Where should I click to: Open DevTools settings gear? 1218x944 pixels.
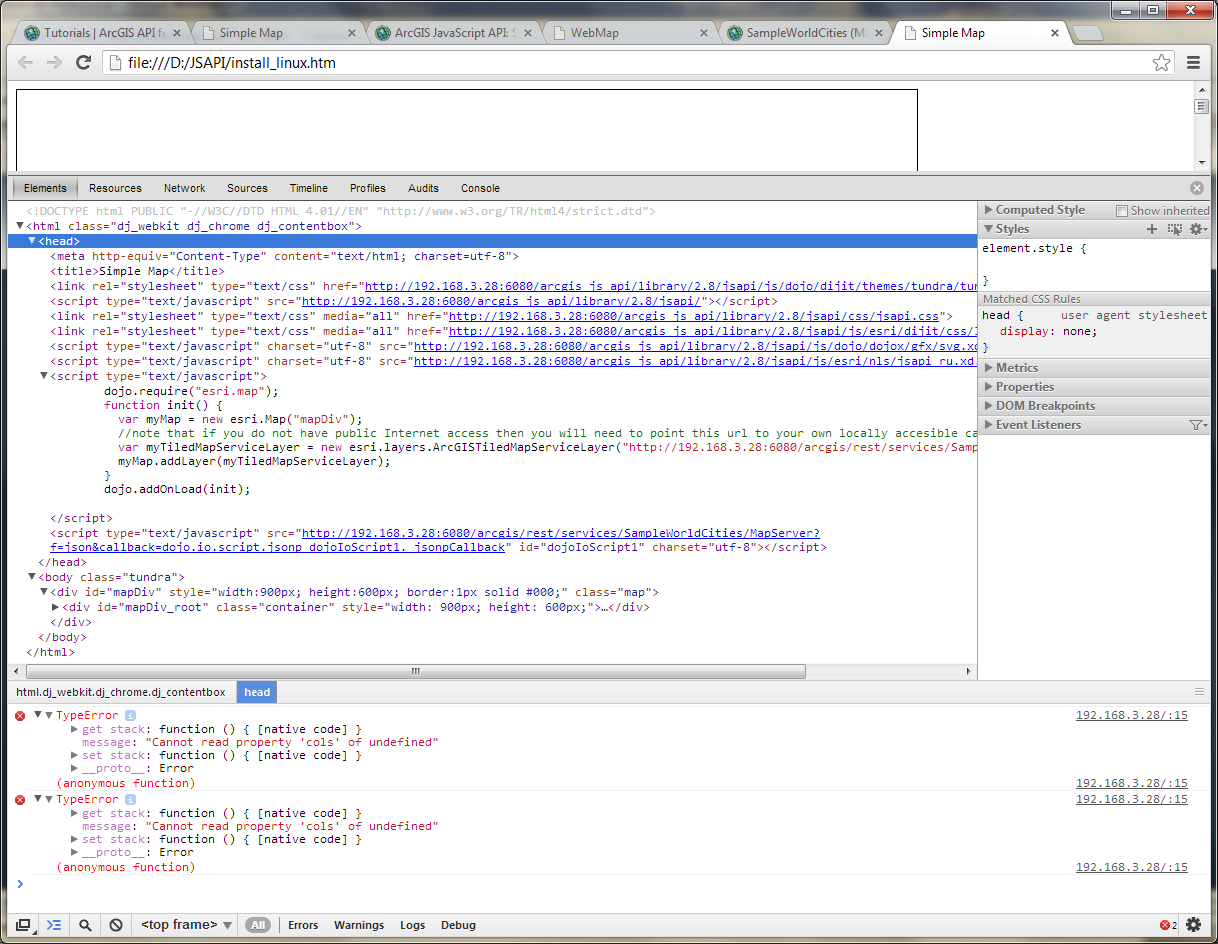point(1193,925)
